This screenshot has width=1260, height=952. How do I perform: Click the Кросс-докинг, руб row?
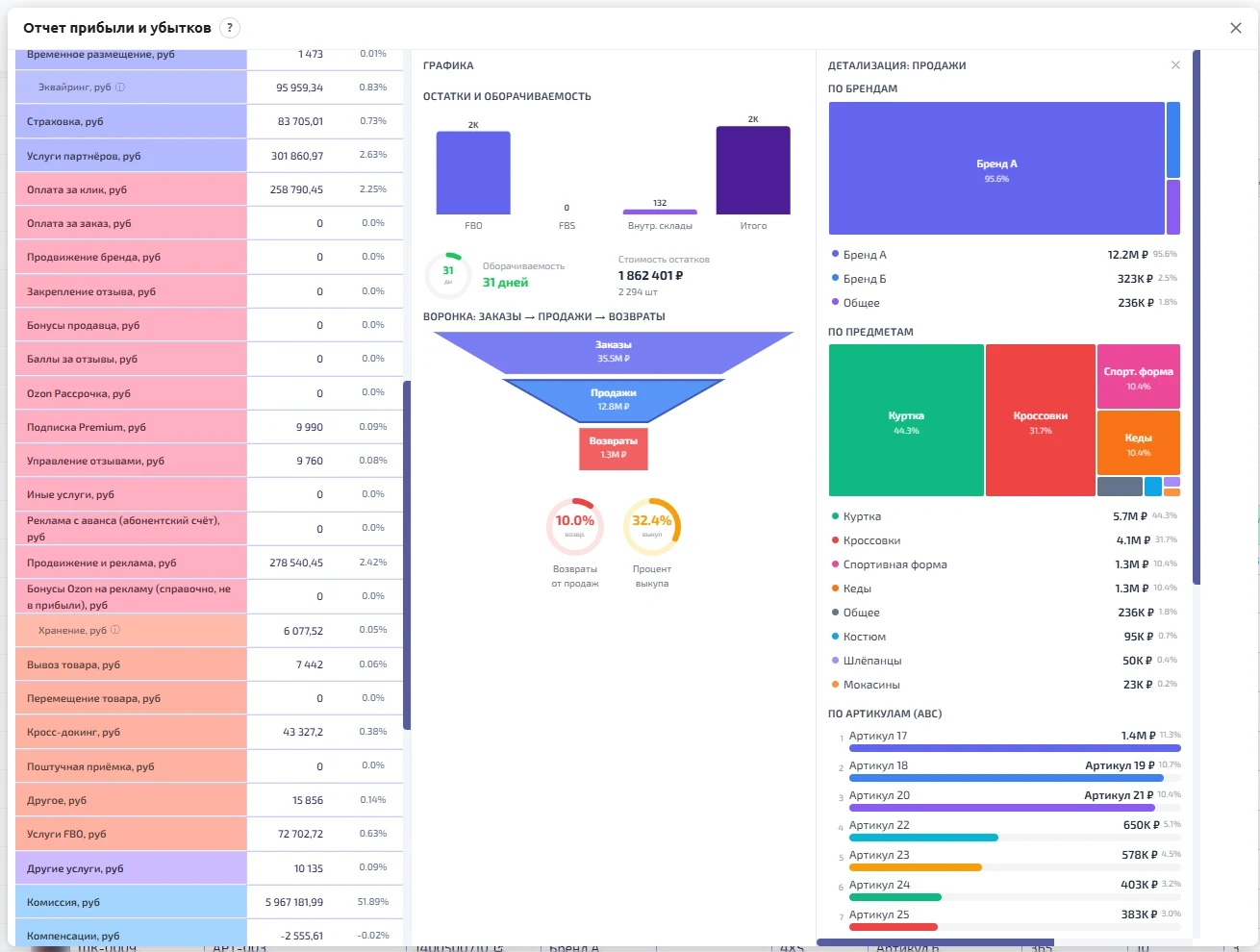click(209, 732)
